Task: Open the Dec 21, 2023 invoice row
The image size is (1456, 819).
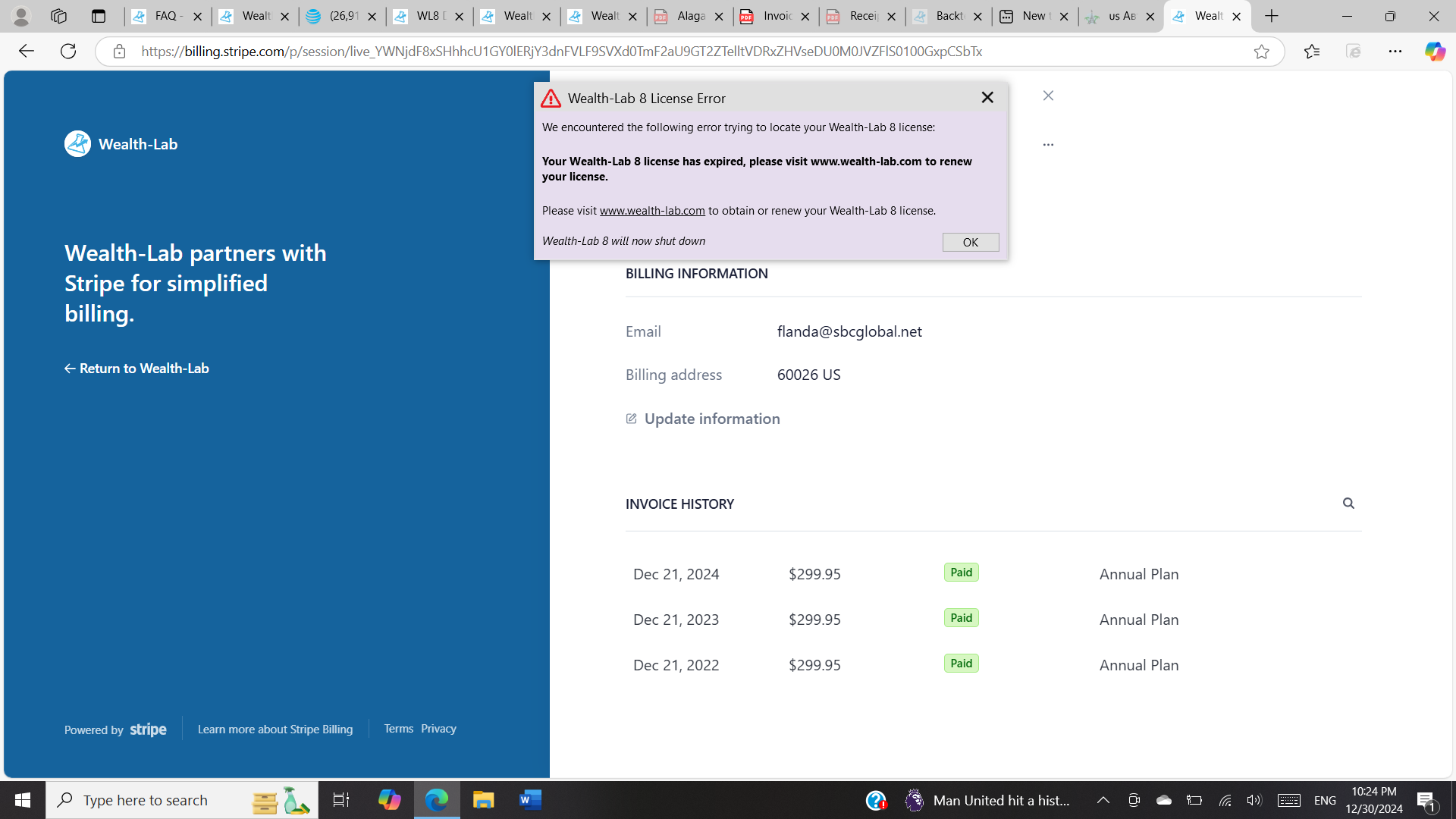Action: pyautogui.click(x=993, y=620)
